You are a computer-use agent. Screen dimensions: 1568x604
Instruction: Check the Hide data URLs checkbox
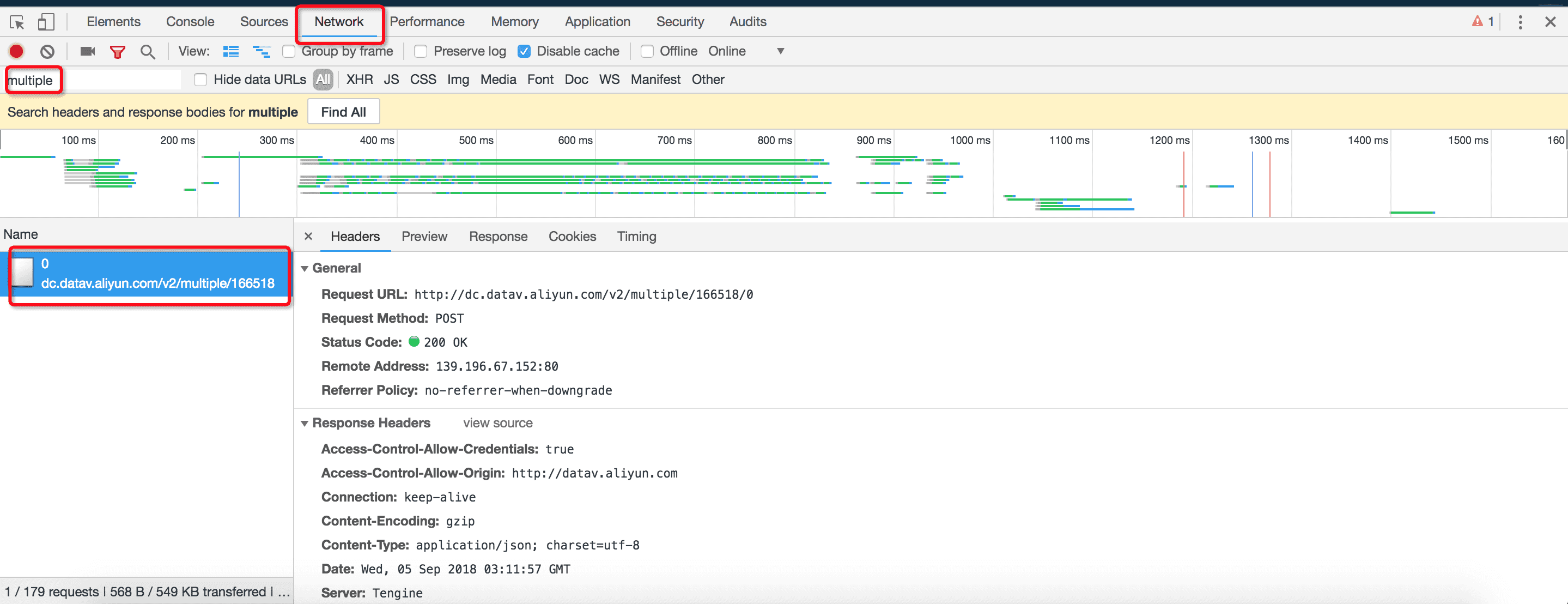[x=200, y=80]
